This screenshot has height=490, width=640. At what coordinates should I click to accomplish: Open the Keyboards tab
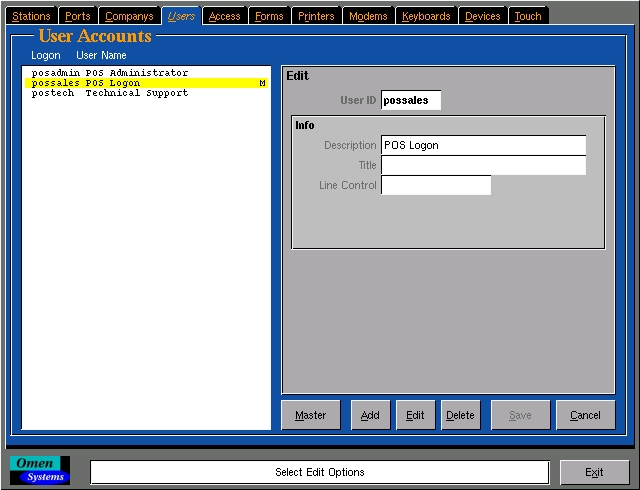426,16
